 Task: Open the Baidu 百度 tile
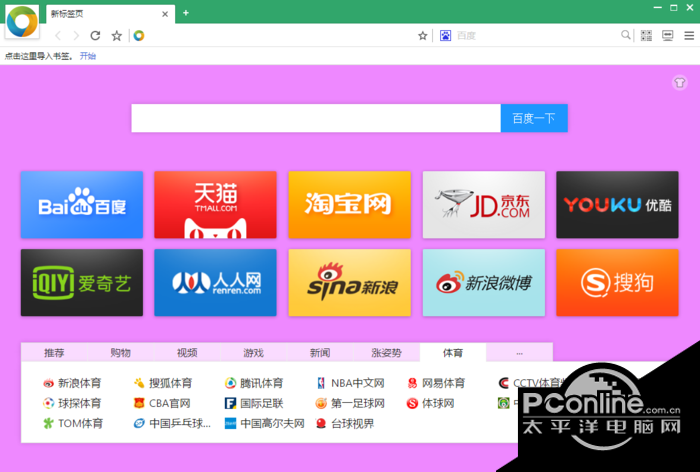point(82,205)
